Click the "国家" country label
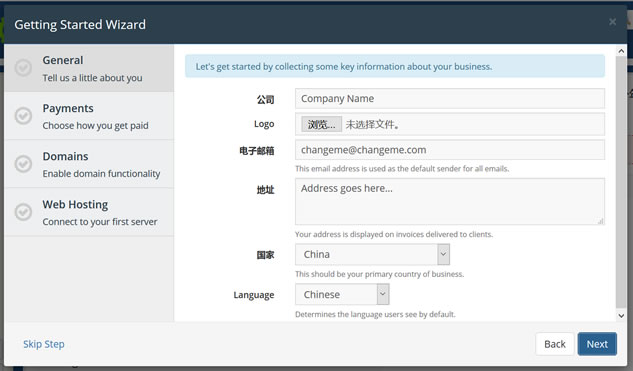Viewport: 633px width, 371px height. pyautogui.click(x=265, y=255)
